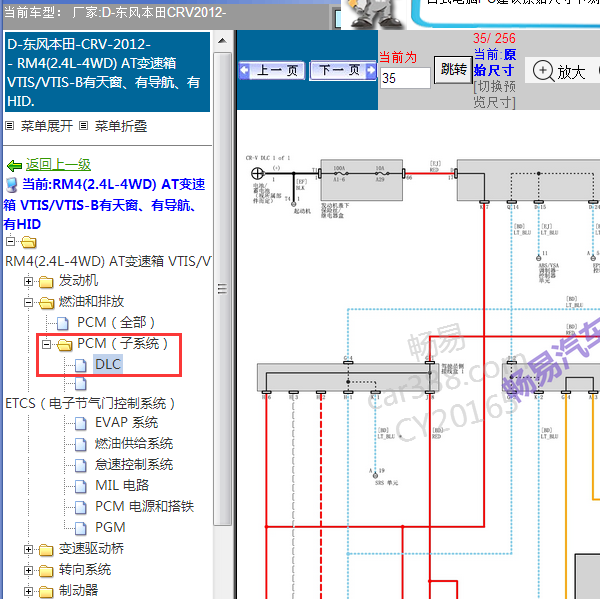Viewport: 600px width, 599px height.
Task: Click the 放大 zoom-in magnifier icon
Action: [543, 71]
